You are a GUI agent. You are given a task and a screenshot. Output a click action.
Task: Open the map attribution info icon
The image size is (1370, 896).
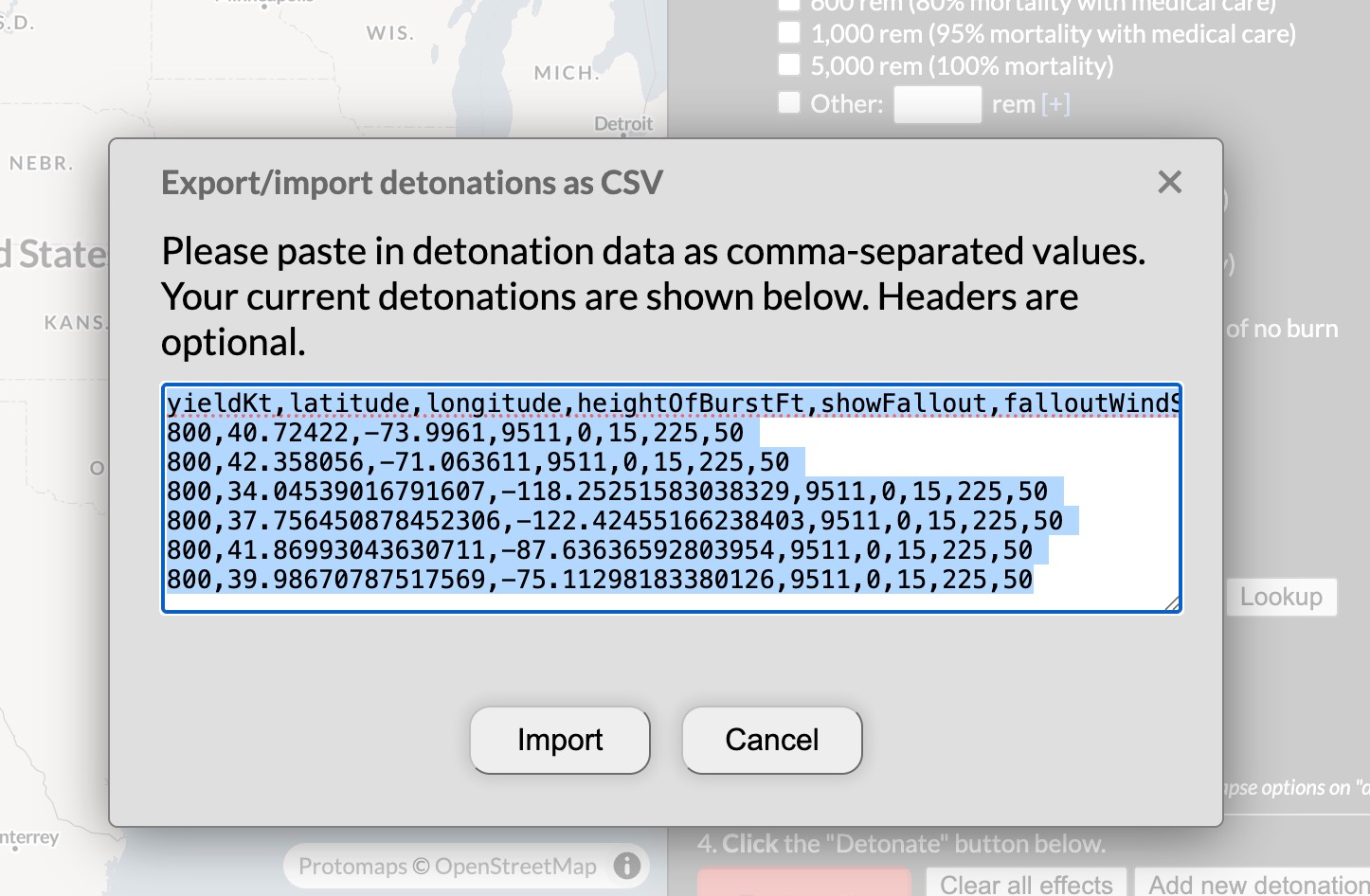tap(627, 866)
